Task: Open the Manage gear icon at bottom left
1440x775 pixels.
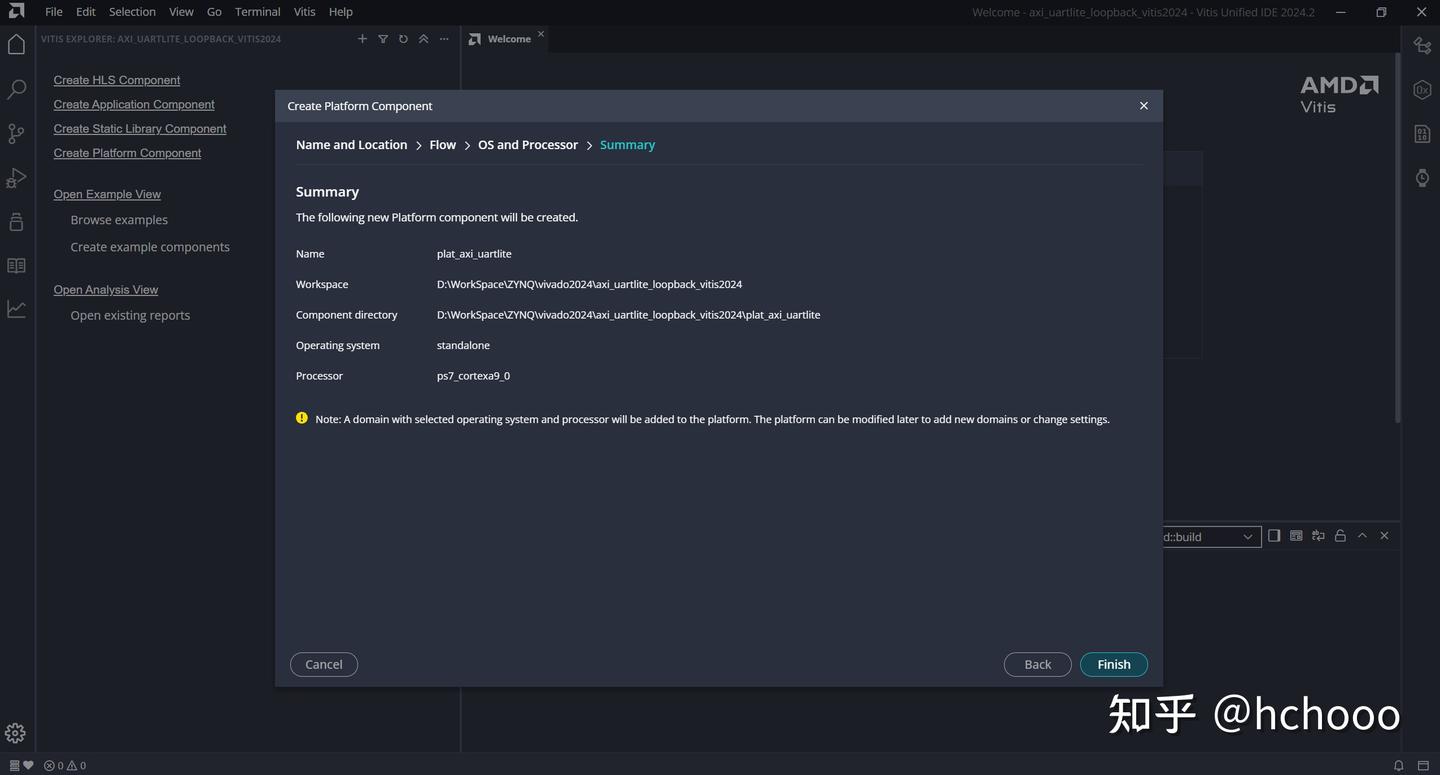Action: (x=15, y=733)
